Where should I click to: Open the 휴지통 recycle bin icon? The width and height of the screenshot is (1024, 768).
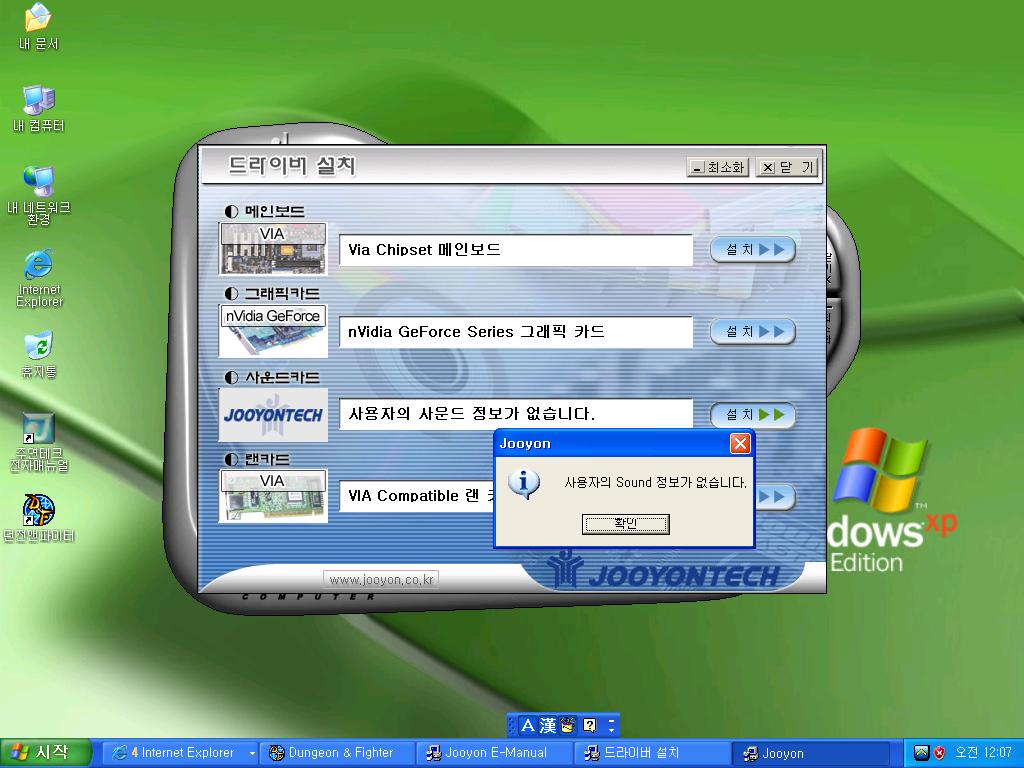(x=39, y=355)
